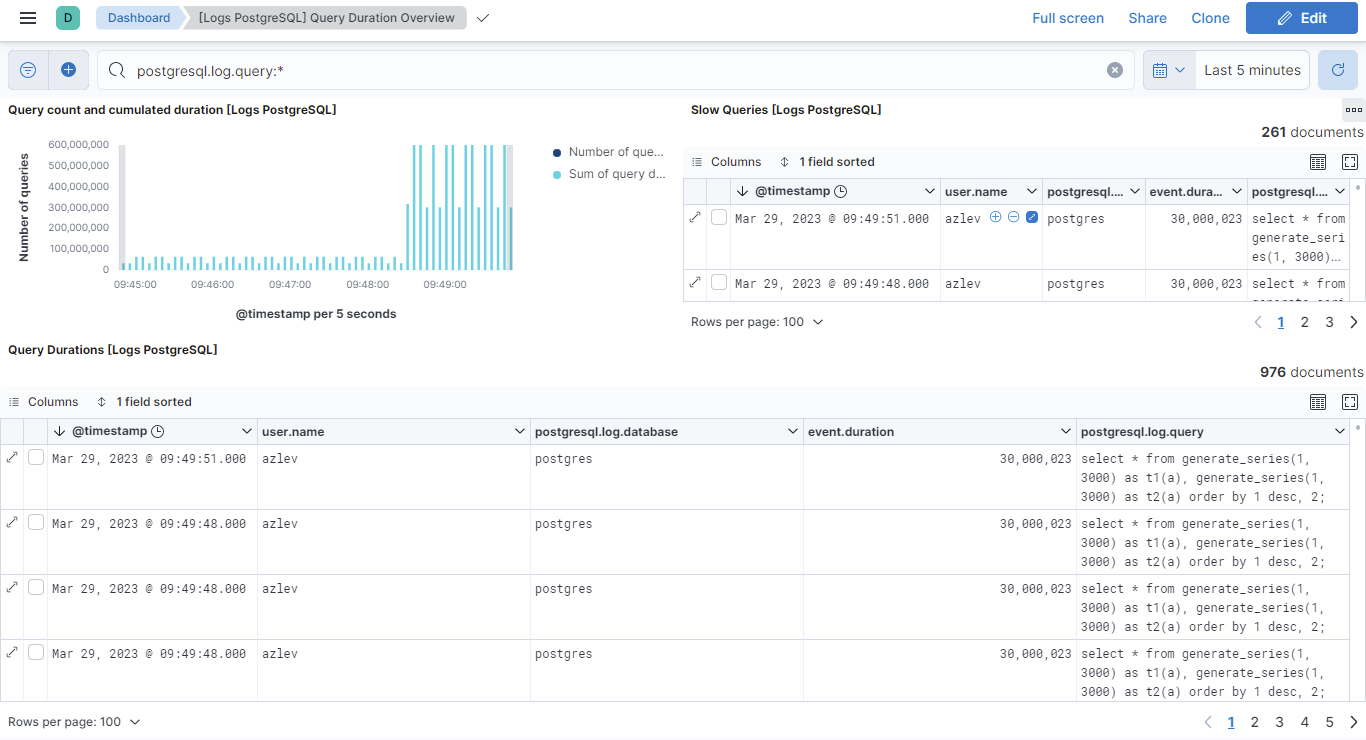The height and width of the screenshot is (740, 1366).
Task: Enter full screen mode on Query Durations grid
Action: click(x=1350, y=401)
